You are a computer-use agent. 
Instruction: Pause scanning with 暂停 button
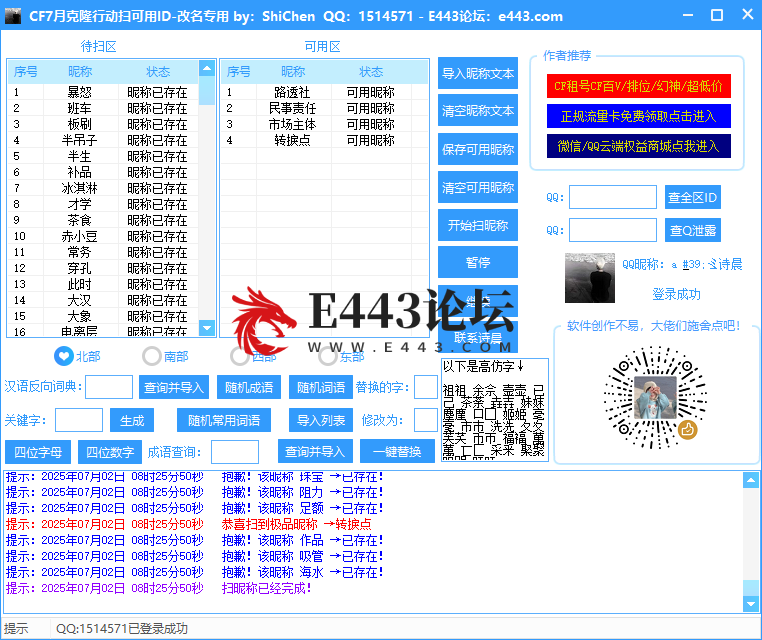click(x=478, y=262)
